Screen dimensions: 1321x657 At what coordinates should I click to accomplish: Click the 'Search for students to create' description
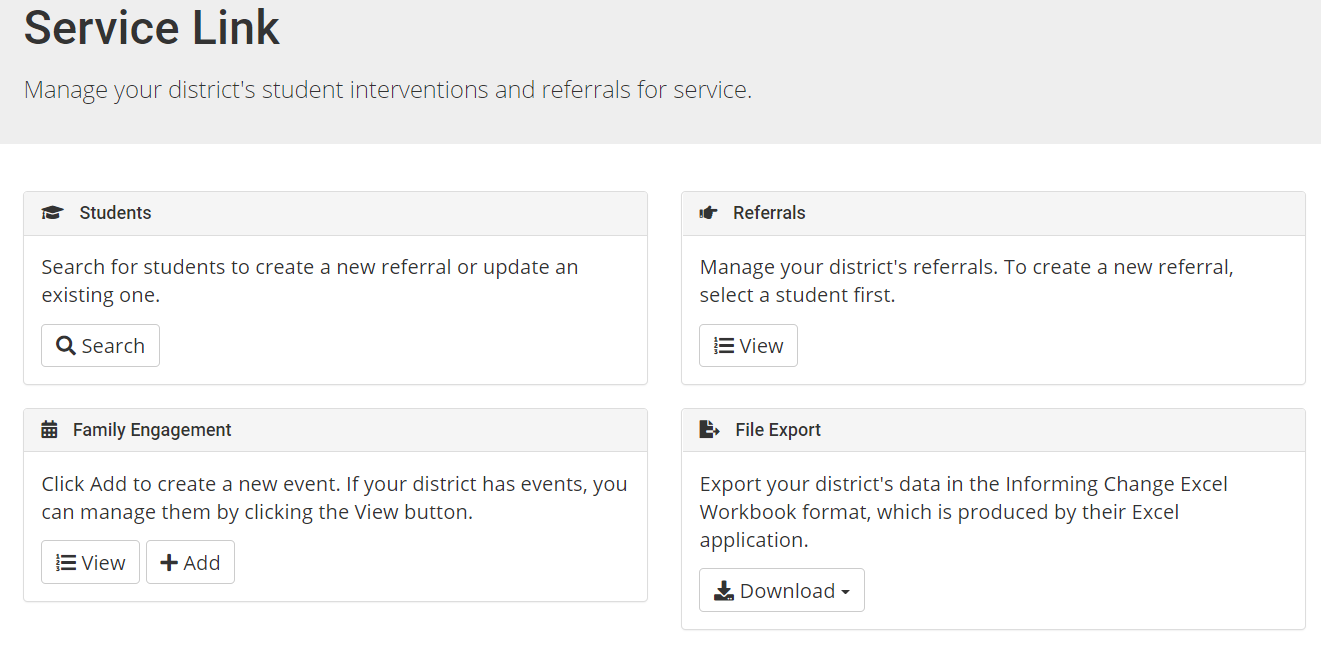[310, 281]
